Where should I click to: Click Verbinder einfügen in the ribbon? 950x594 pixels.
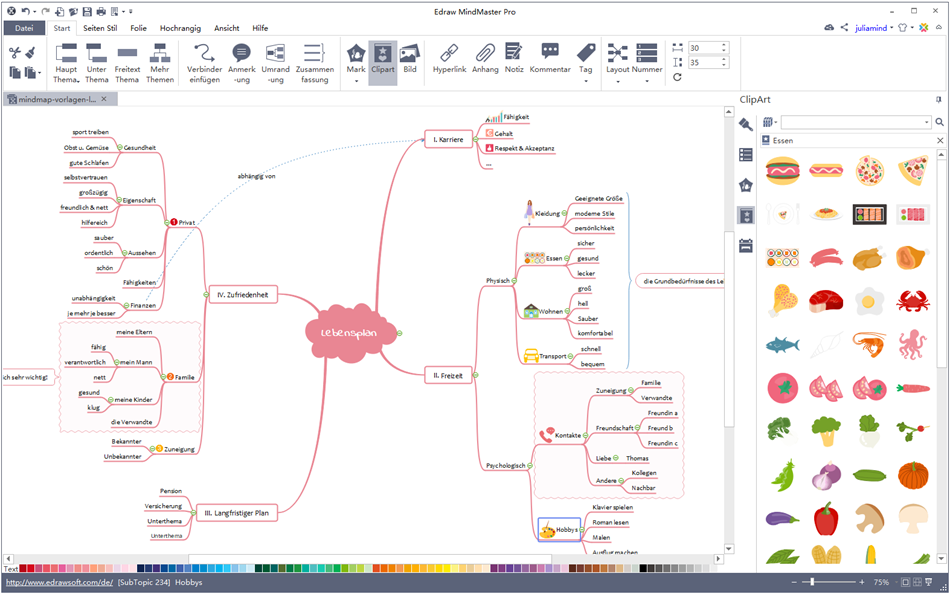[x=204, y=62]
